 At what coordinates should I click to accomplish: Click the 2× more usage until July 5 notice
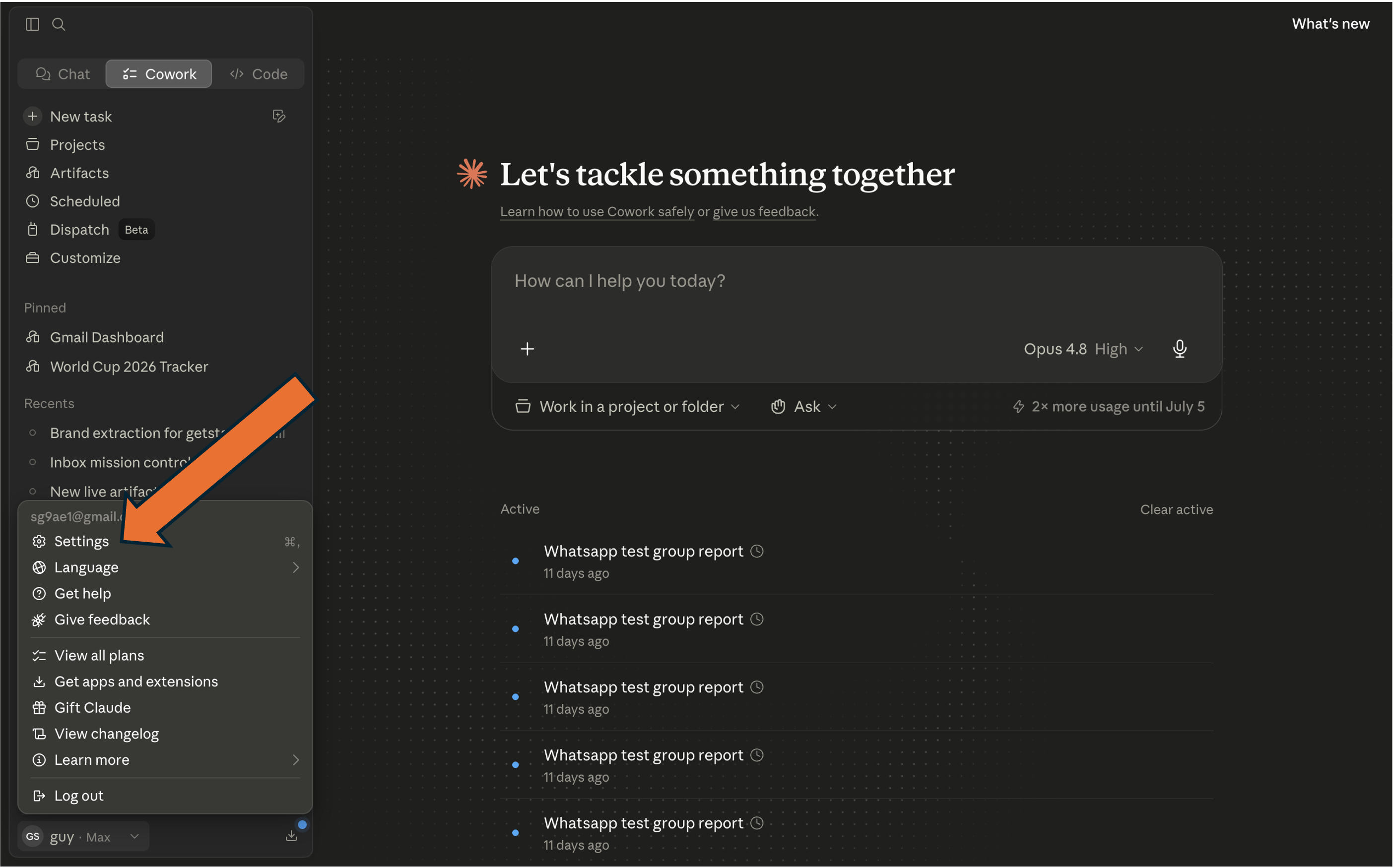[x=1109, y=406]
